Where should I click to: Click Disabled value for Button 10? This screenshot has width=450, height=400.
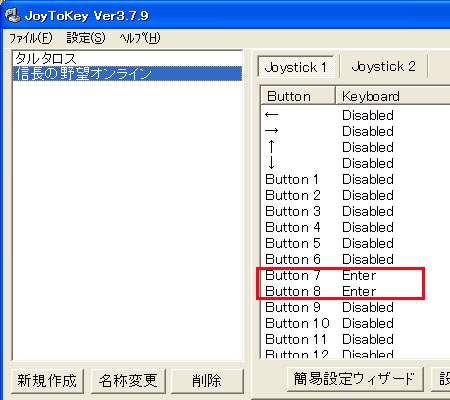pyautogui.click(x=368, y=323)
